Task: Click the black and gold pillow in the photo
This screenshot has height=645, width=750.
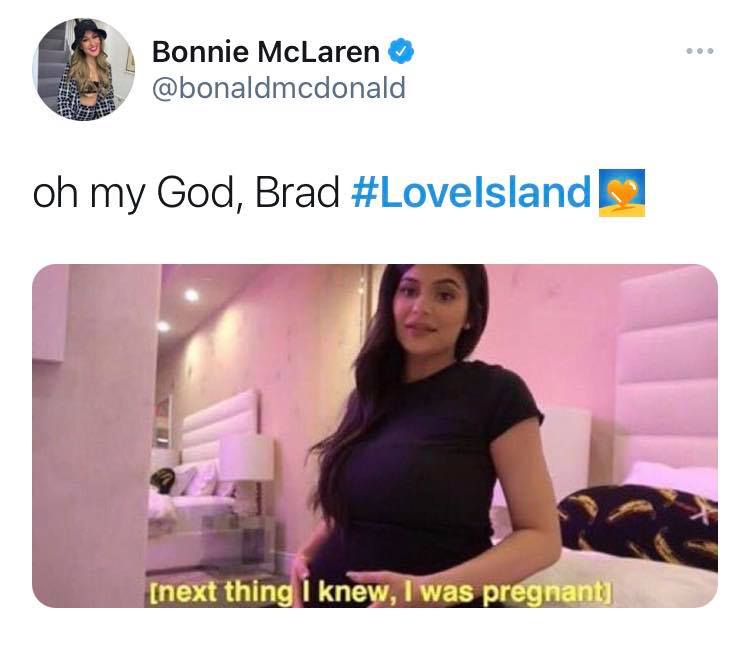Action: tap(639, 522)
